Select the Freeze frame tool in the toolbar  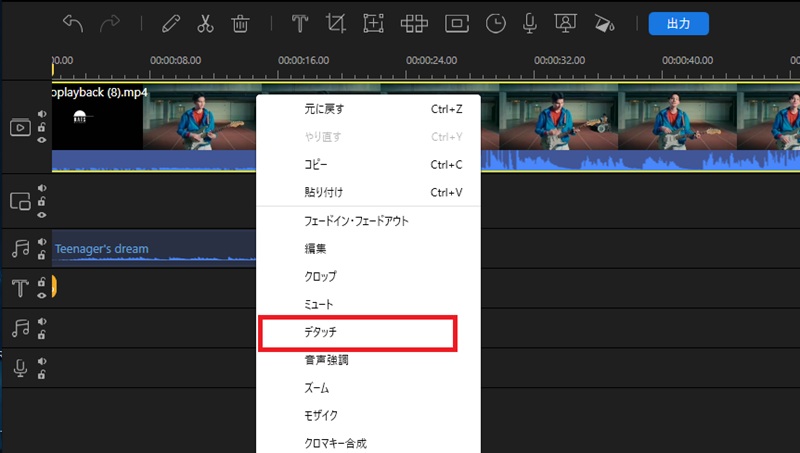point(457,23)
